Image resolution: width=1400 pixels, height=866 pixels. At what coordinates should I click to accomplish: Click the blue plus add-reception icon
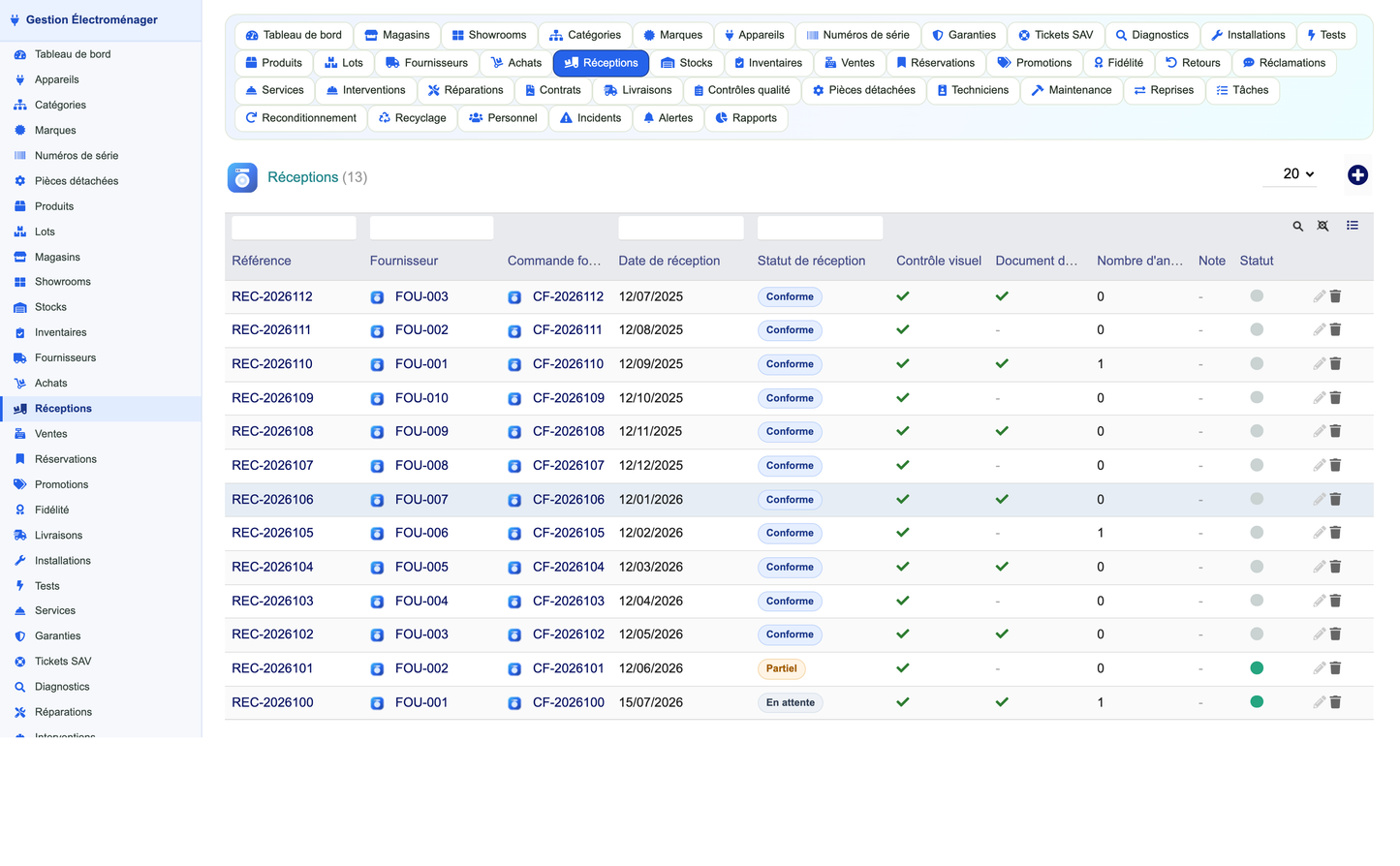coord(1357,174)
